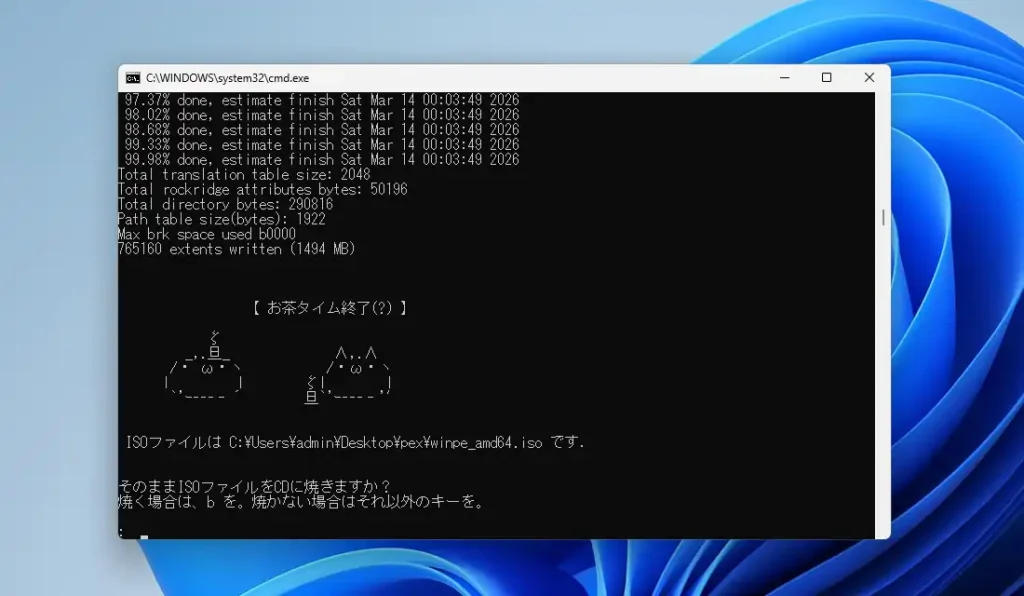Click the 99.98% done progress line

(321, 159)
